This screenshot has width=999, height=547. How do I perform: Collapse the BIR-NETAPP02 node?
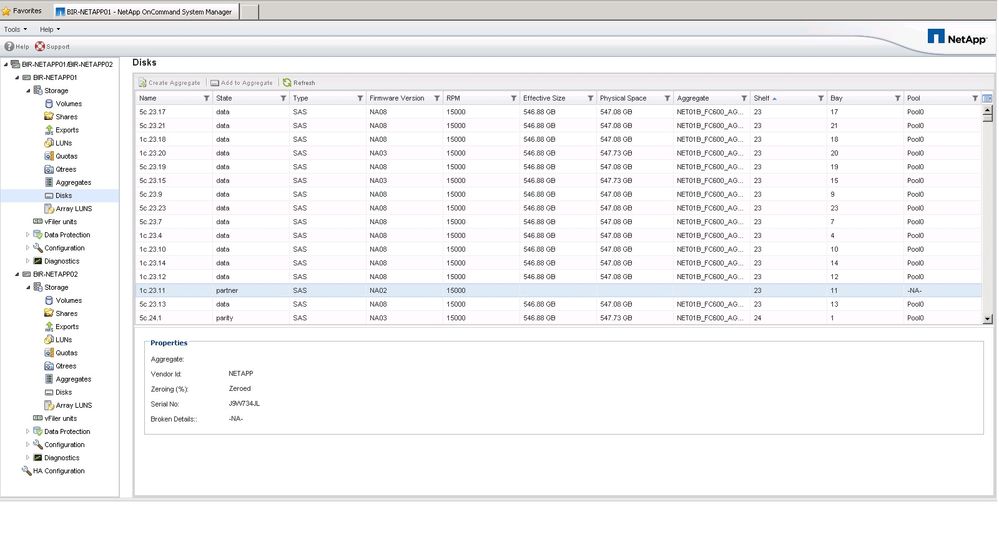coord(17,274)
